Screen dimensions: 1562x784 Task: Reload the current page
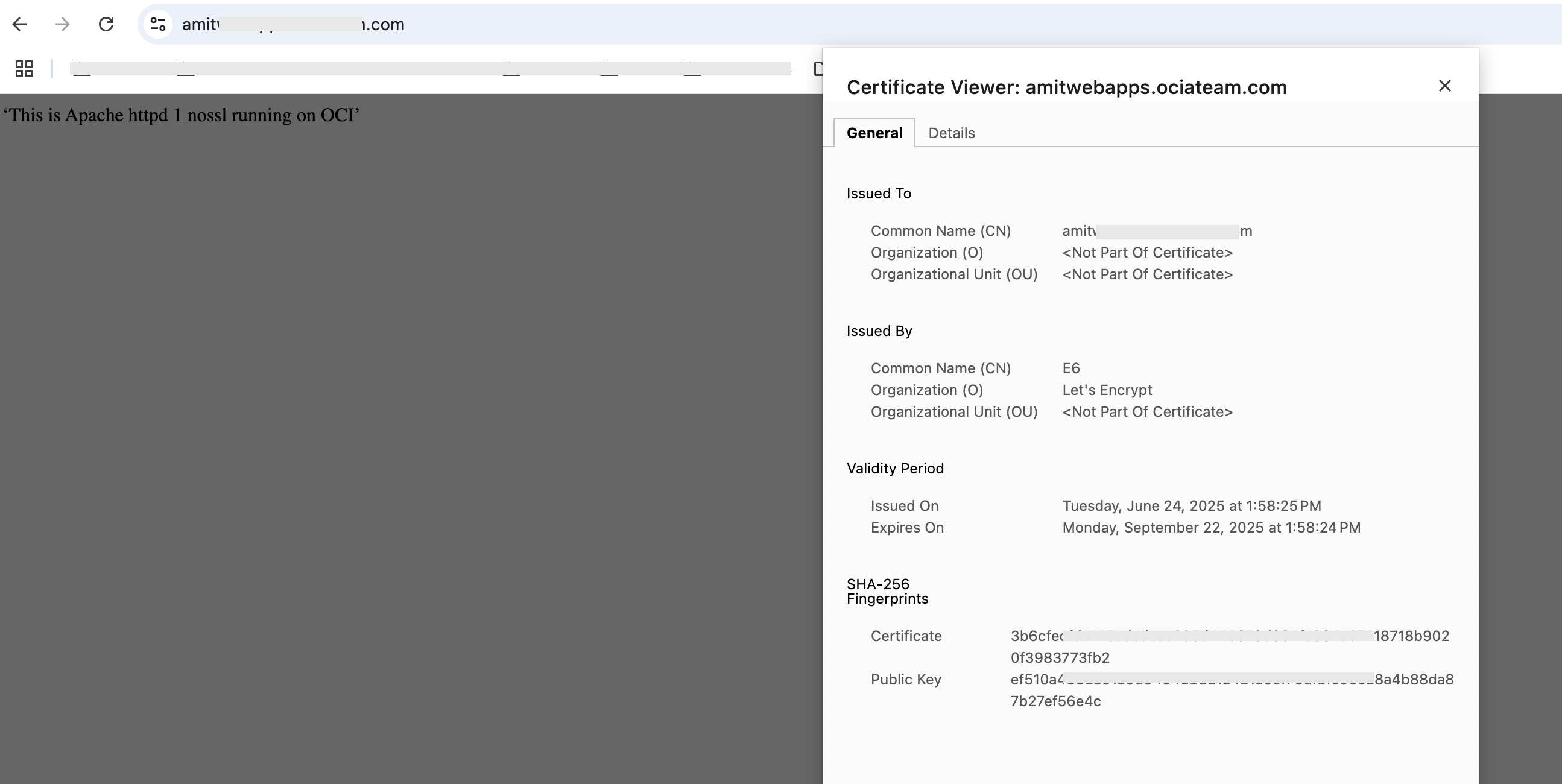tap(105, 24)
